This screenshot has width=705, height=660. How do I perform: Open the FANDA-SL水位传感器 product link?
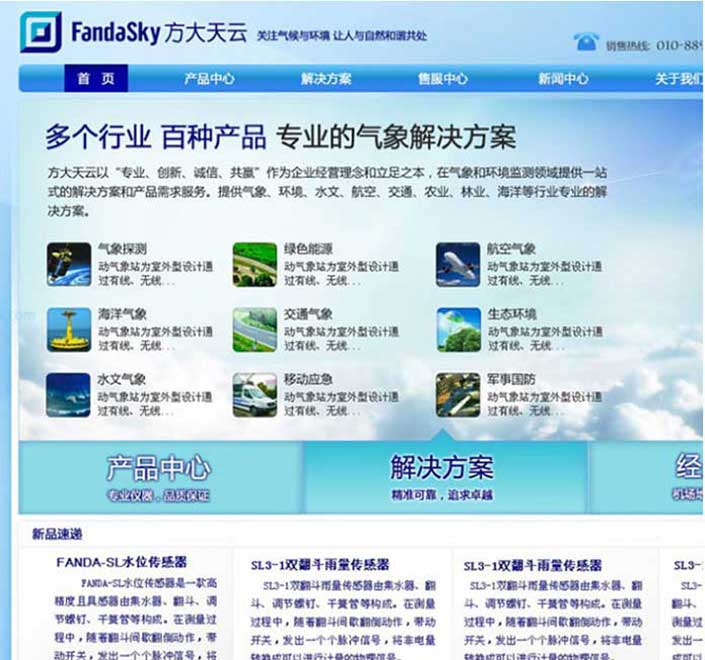pyautogui.click(x=122, y=563)
